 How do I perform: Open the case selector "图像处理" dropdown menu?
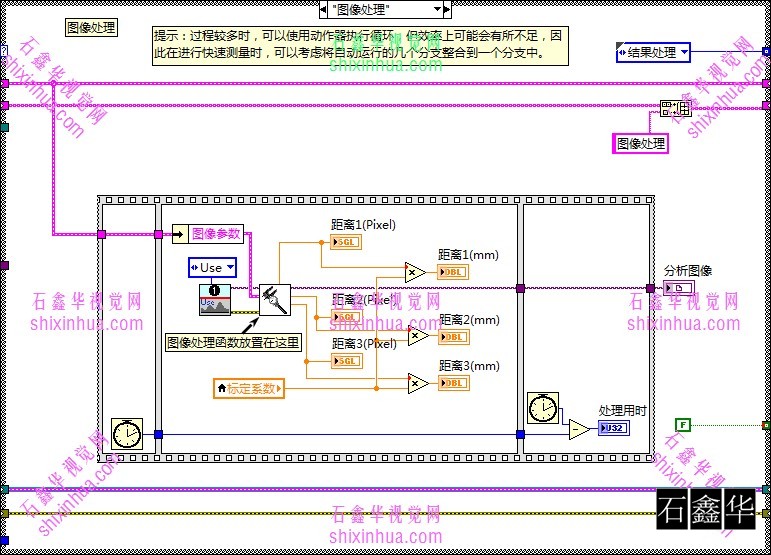pos(385,10)
